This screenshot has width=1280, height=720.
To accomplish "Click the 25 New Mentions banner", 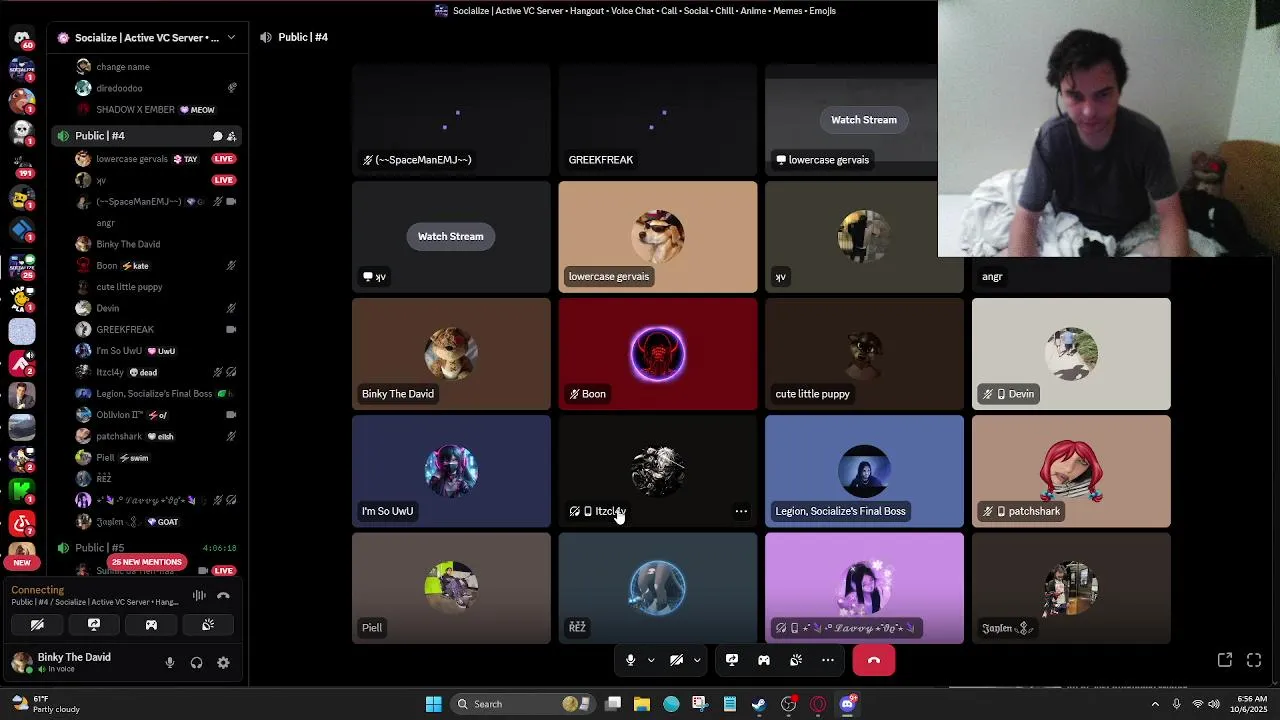I will click(146, 562).
